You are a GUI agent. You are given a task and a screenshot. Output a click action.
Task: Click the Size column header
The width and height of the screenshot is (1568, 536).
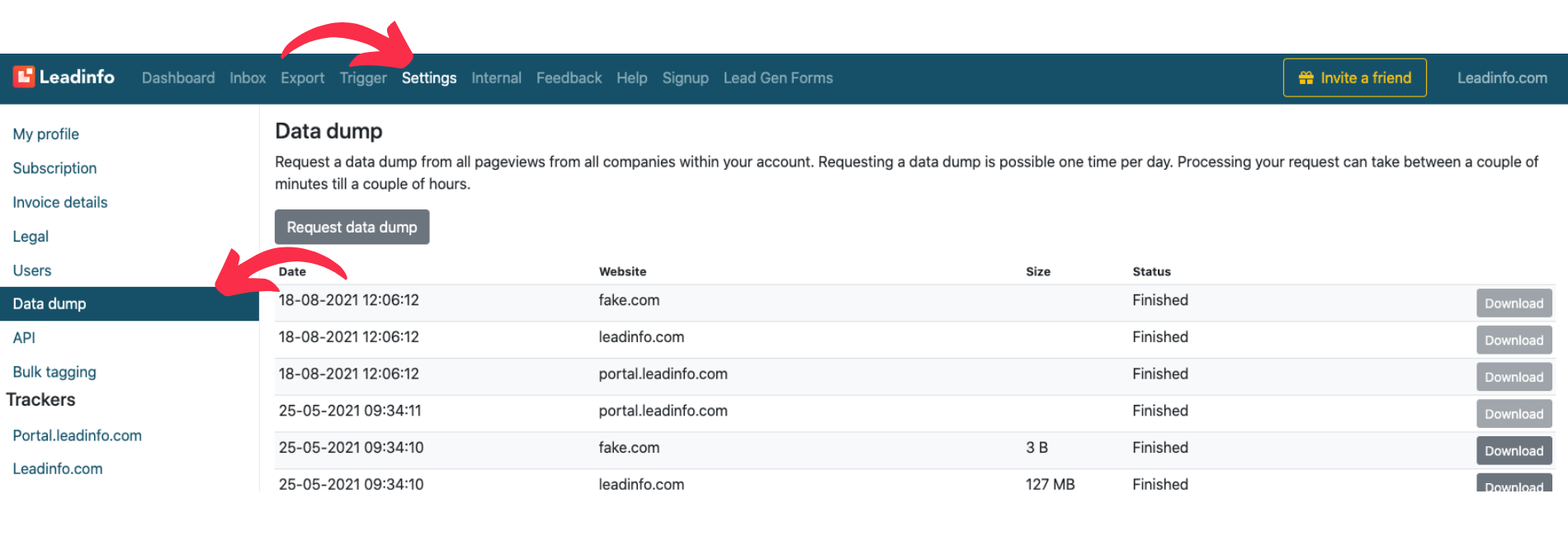point(1038,271)
